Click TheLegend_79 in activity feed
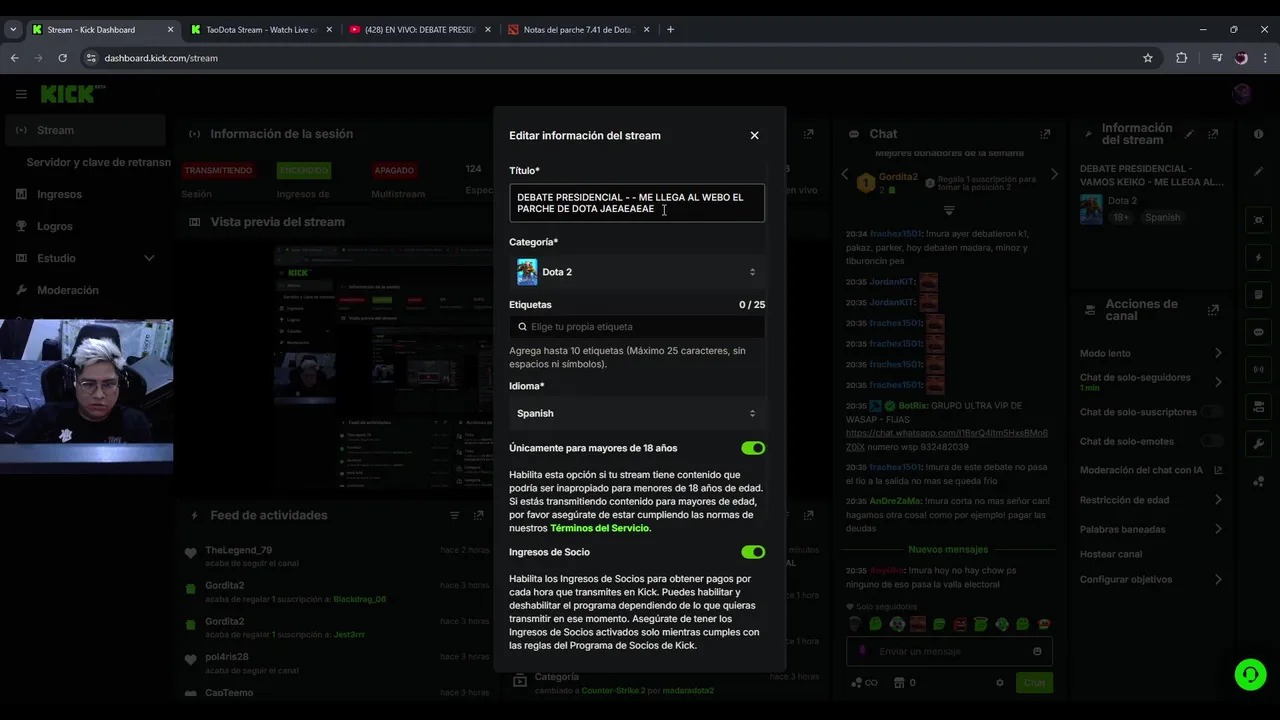 pos(238,550)
